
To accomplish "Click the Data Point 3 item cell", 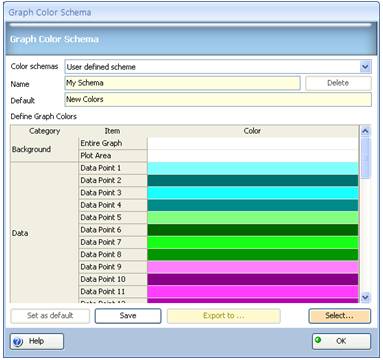I will tap(113, 193).
